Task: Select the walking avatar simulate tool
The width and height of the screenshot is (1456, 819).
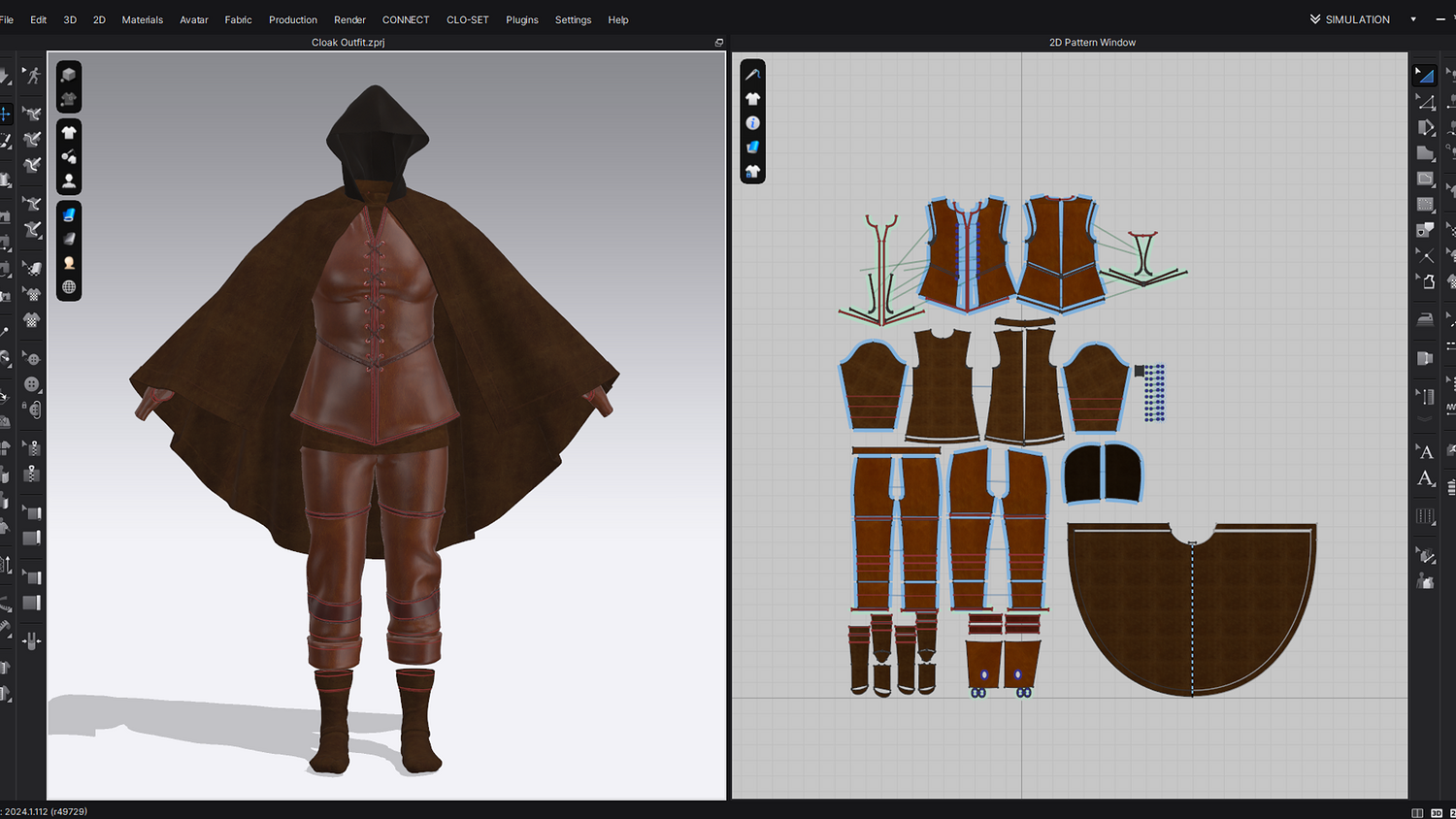Action: tap(32, 76)
